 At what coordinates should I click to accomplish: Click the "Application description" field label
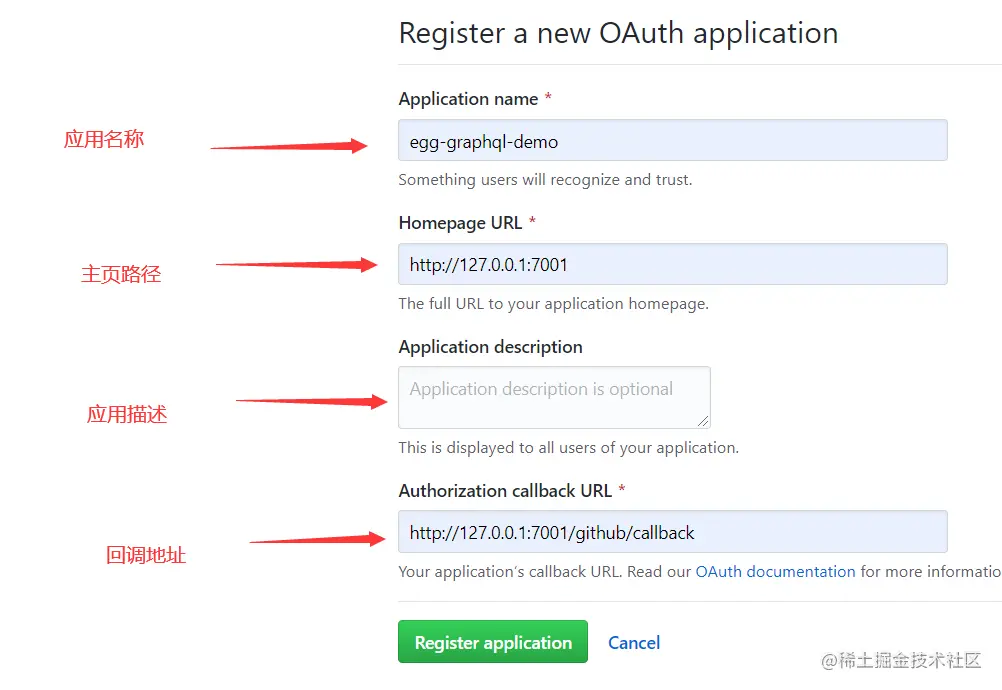(x=490, y=347)
